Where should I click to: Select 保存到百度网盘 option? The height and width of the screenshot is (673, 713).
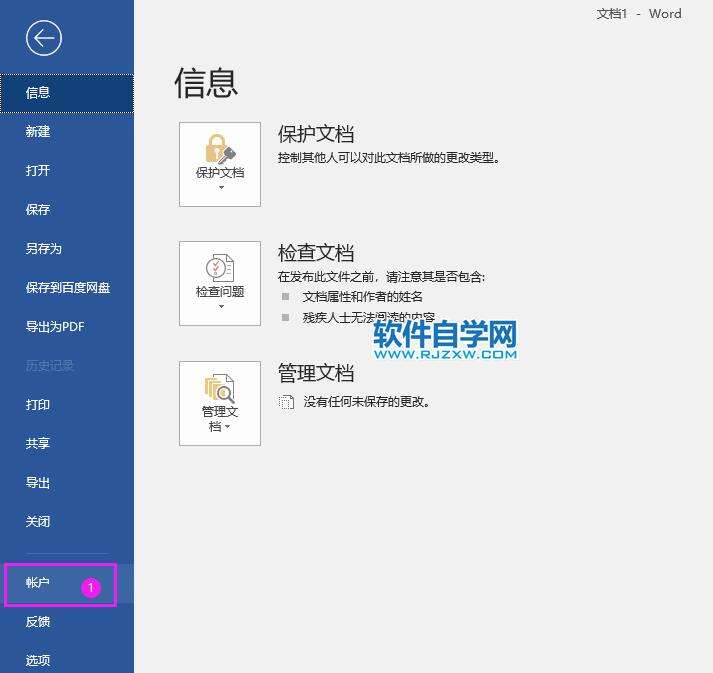click(66, 288)
